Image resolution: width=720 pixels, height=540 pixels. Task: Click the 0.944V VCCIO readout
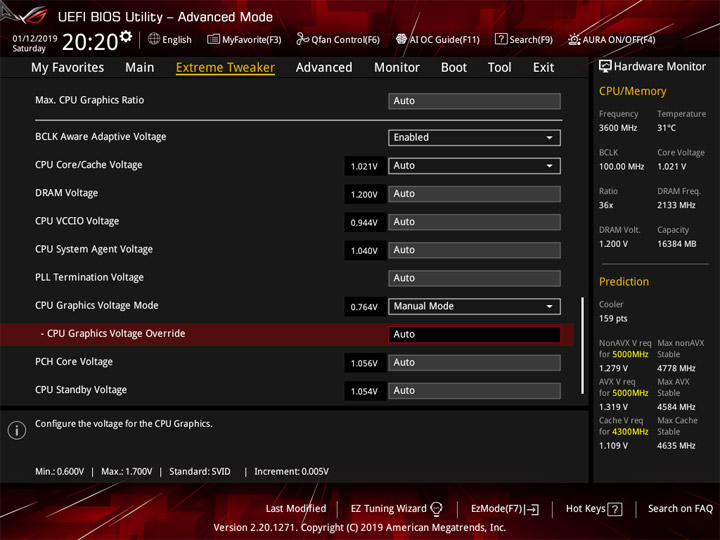(x=365, y=223)
